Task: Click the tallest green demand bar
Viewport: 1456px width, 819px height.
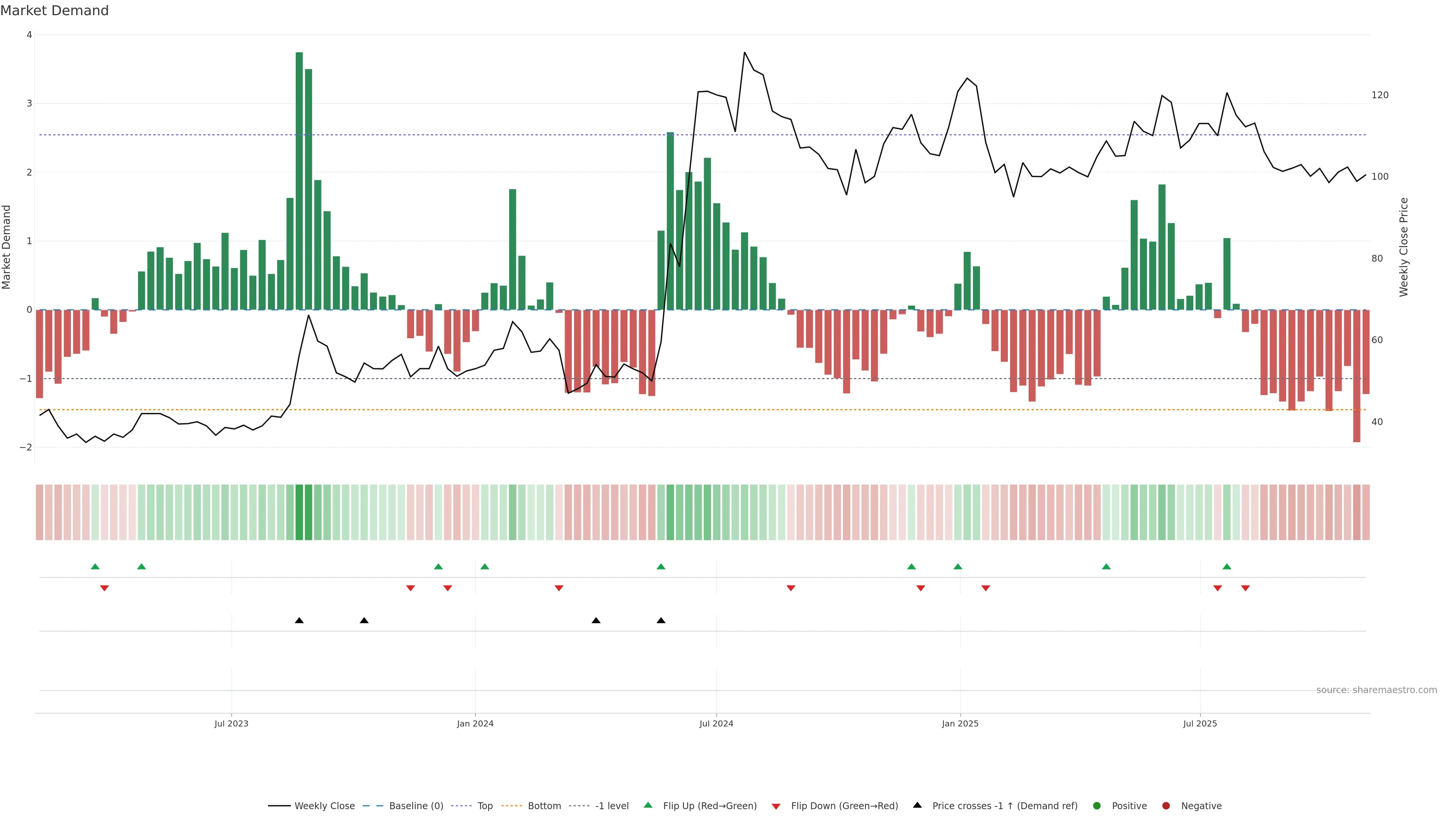Action: point(299,181)
